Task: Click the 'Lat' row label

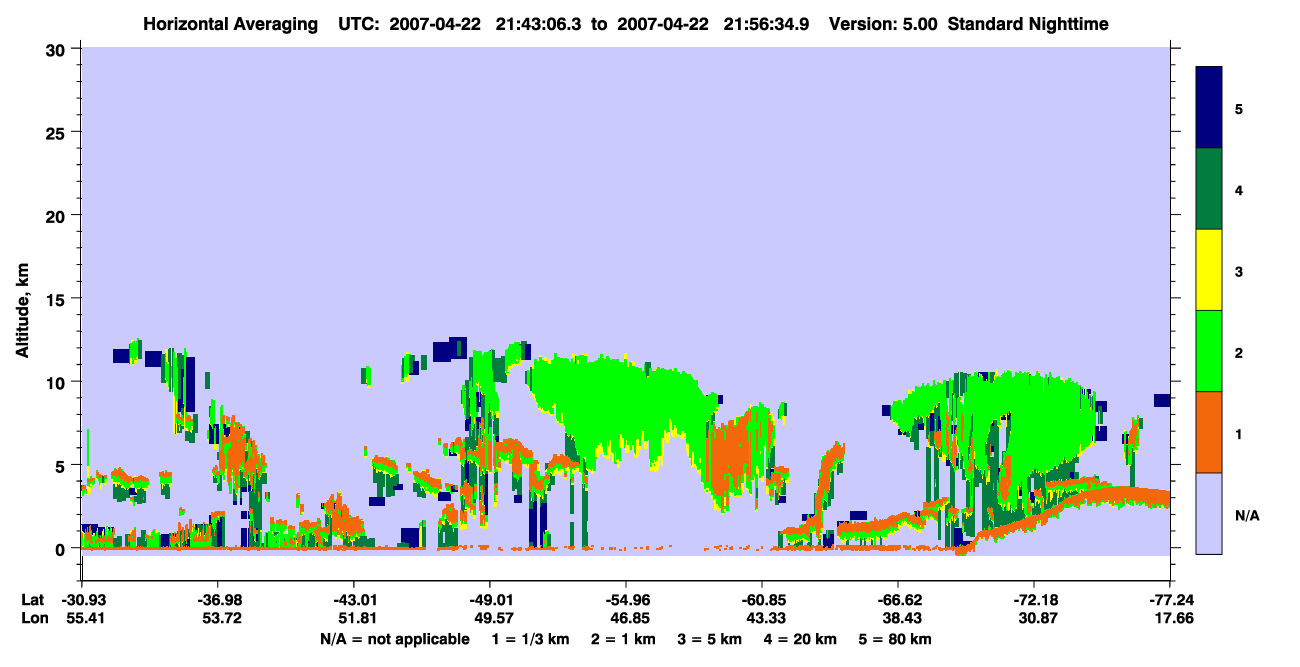Action: [x=32, y=600]
